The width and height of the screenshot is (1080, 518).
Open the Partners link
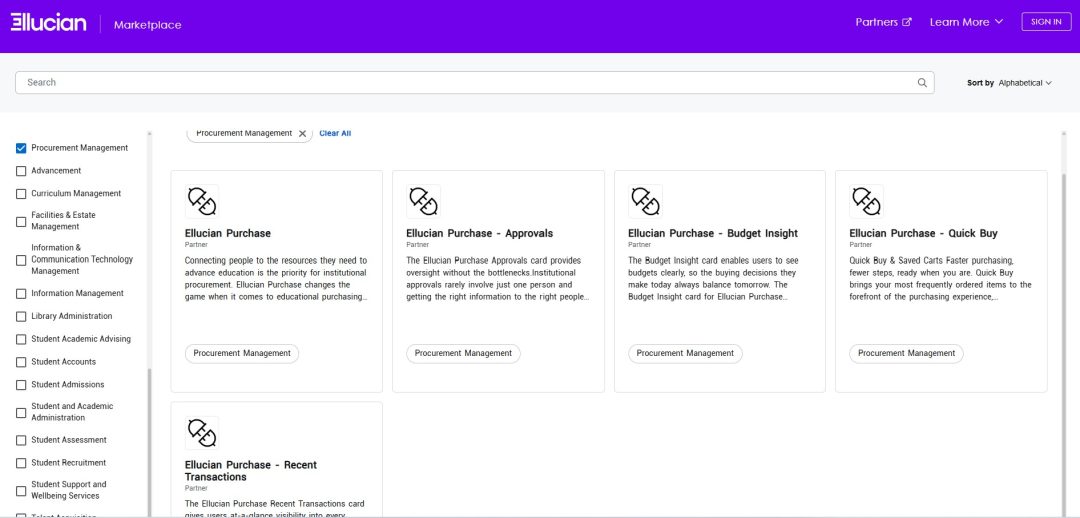(x=883, y=22)
